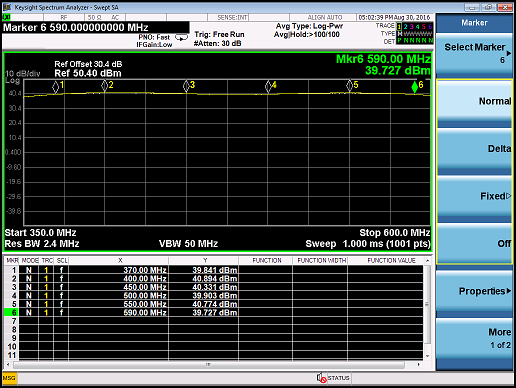Image resolution: width=516 pixels, height=388 pixels.
Task: Select marker table row 5
Action: click(214, 304)
